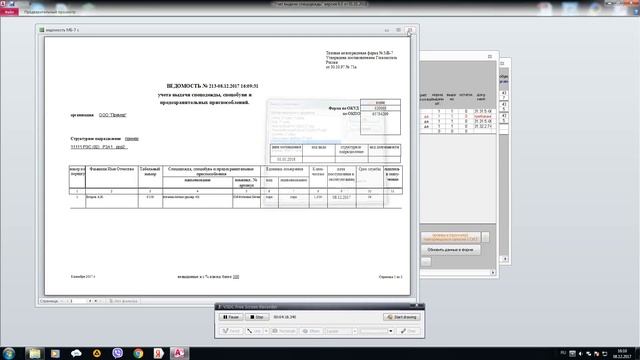640x360 pixels.
Task: Click the small button below Обновить данные
Action: tap(426, 262)
